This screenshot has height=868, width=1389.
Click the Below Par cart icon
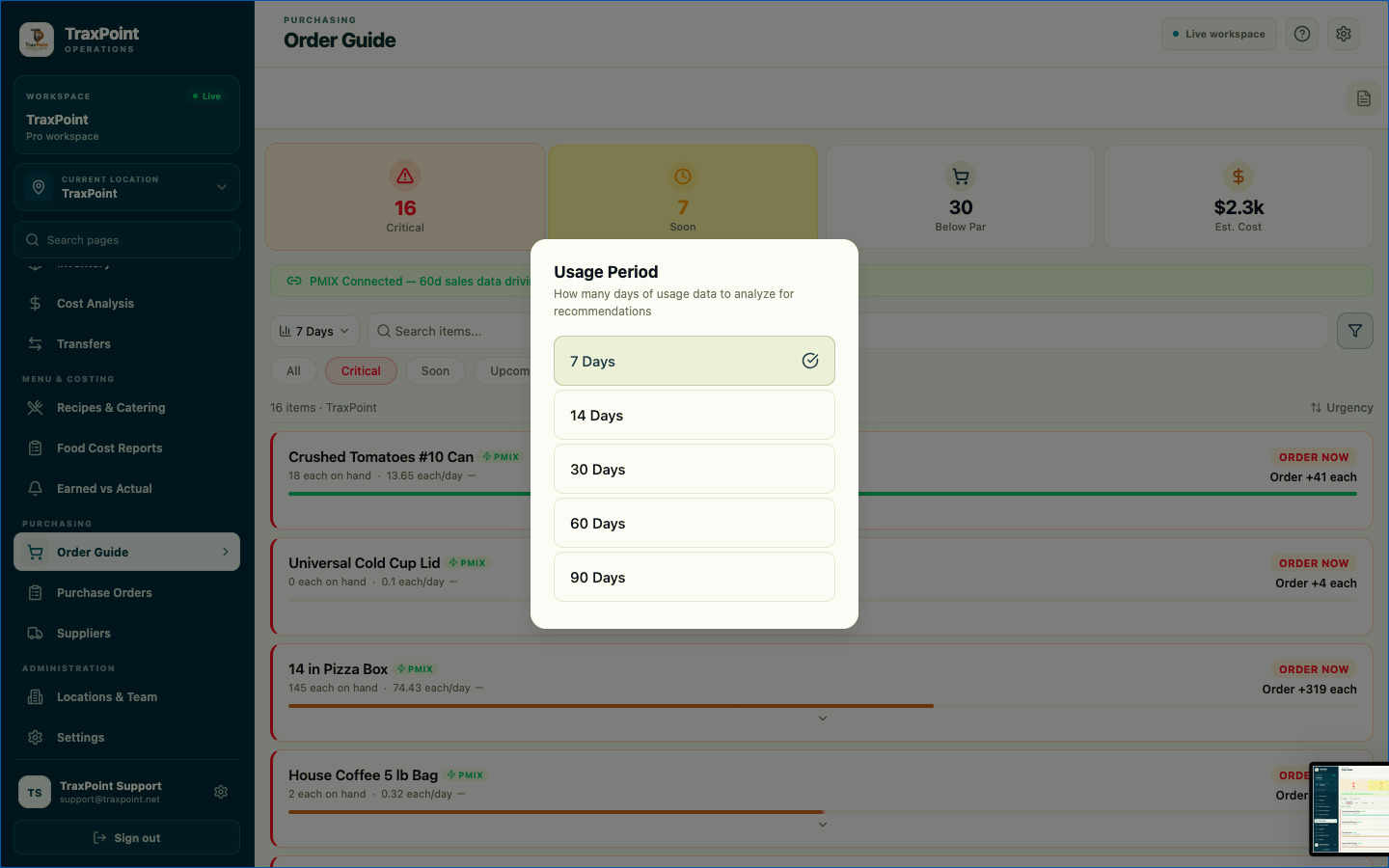pyautogui.click(x=961, y=176)
